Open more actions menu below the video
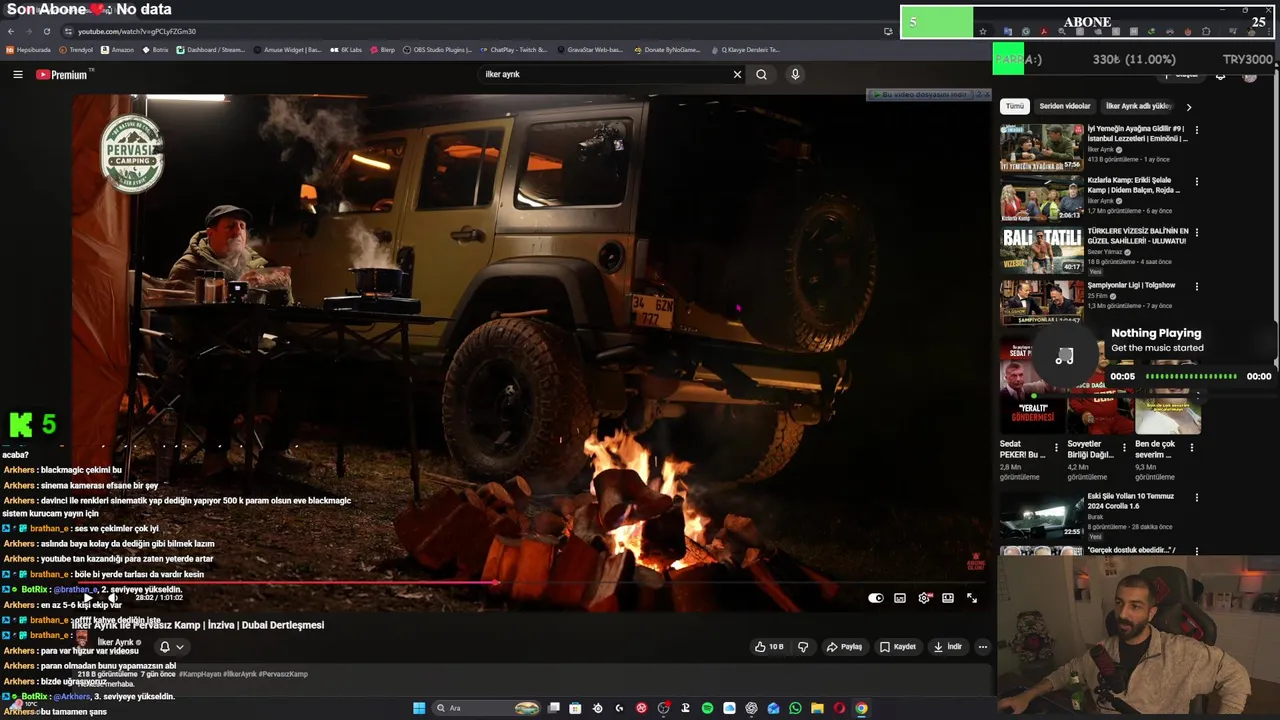Viewport: 1280px width, 720px height. [983, 647]
